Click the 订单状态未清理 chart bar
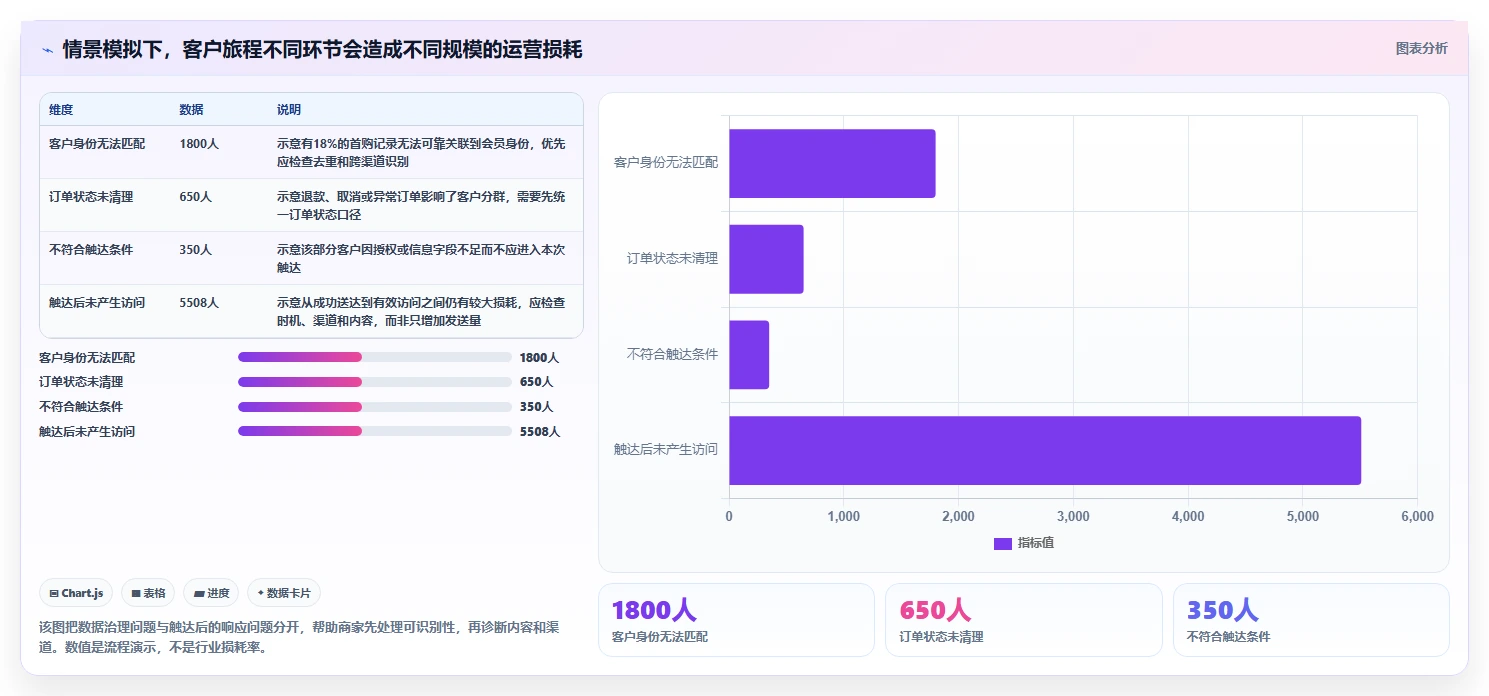This screenshot has width=1489, height=696. click(x=766, y=259)
